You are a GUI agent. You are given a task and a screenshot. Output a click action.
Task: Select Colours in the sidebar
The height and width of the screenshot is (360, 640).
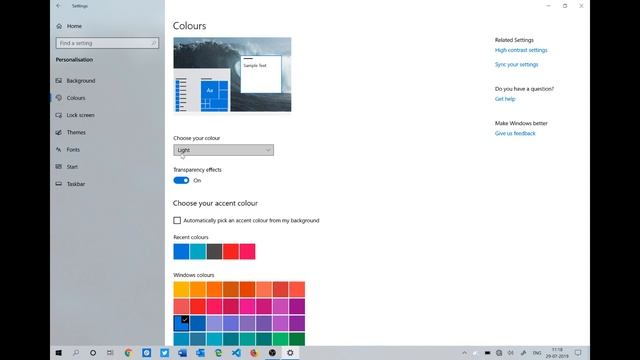point(76,98)
